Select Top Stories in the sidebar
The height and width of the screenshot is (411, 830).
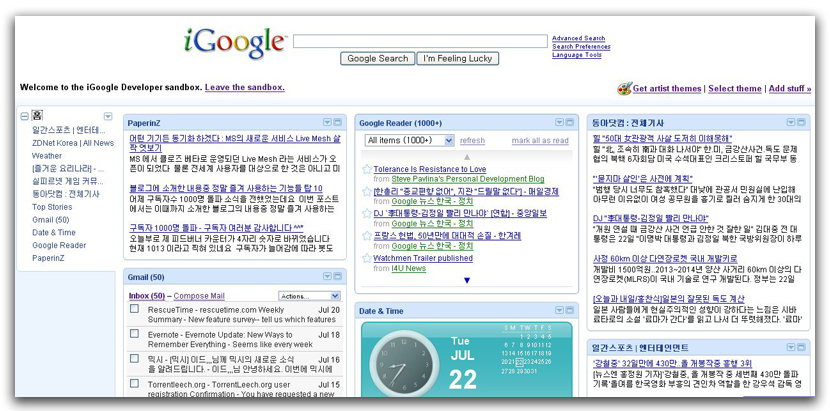pyautogui.click(x=52, y=207)
